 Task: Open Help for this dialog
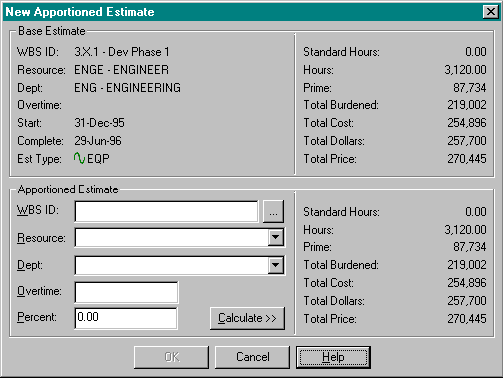333,357
